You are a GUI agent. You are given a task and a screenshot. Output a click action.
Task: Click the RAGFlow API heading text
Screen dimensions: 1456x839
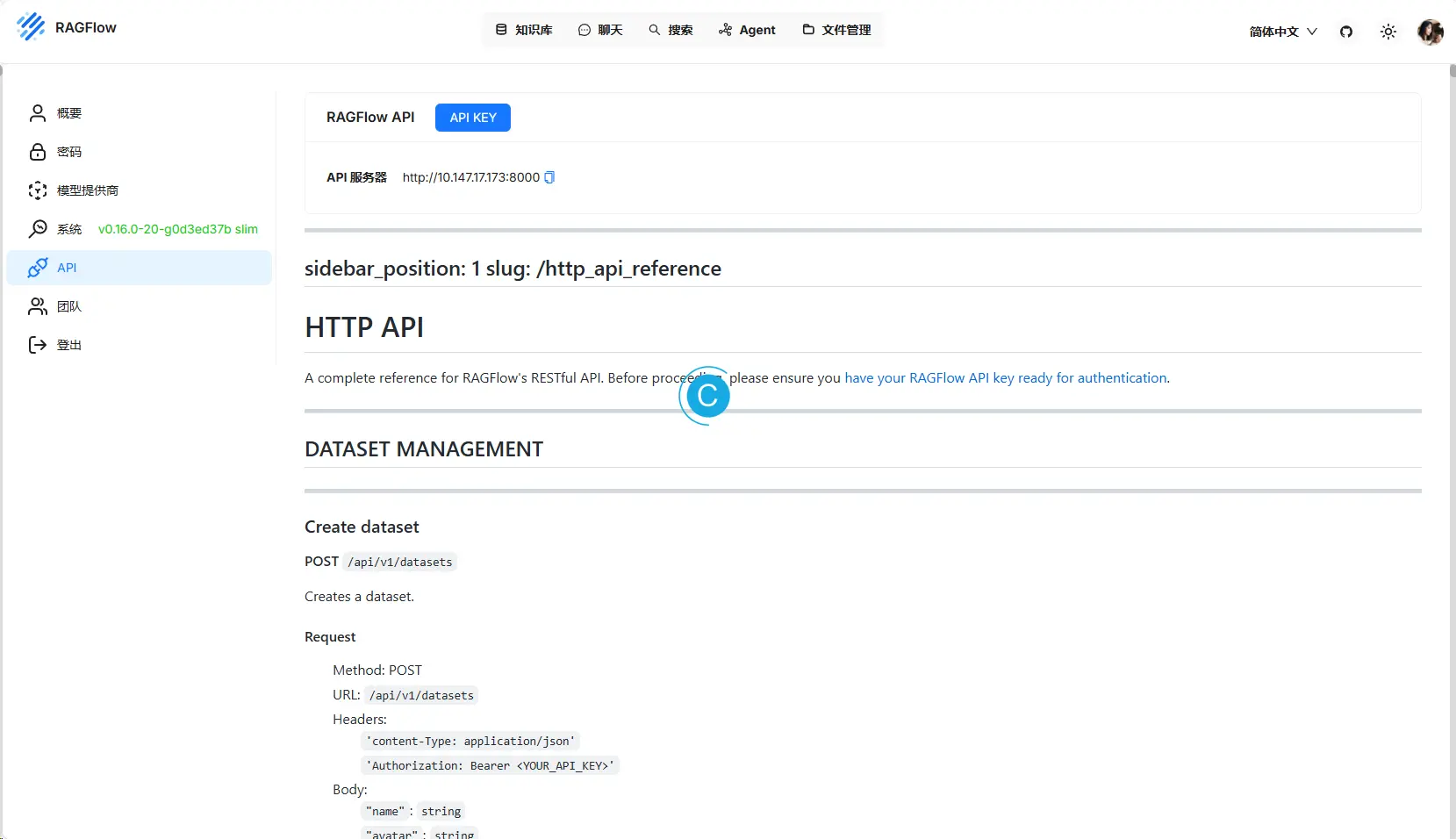pyautogui.click(x=370, y=118)
